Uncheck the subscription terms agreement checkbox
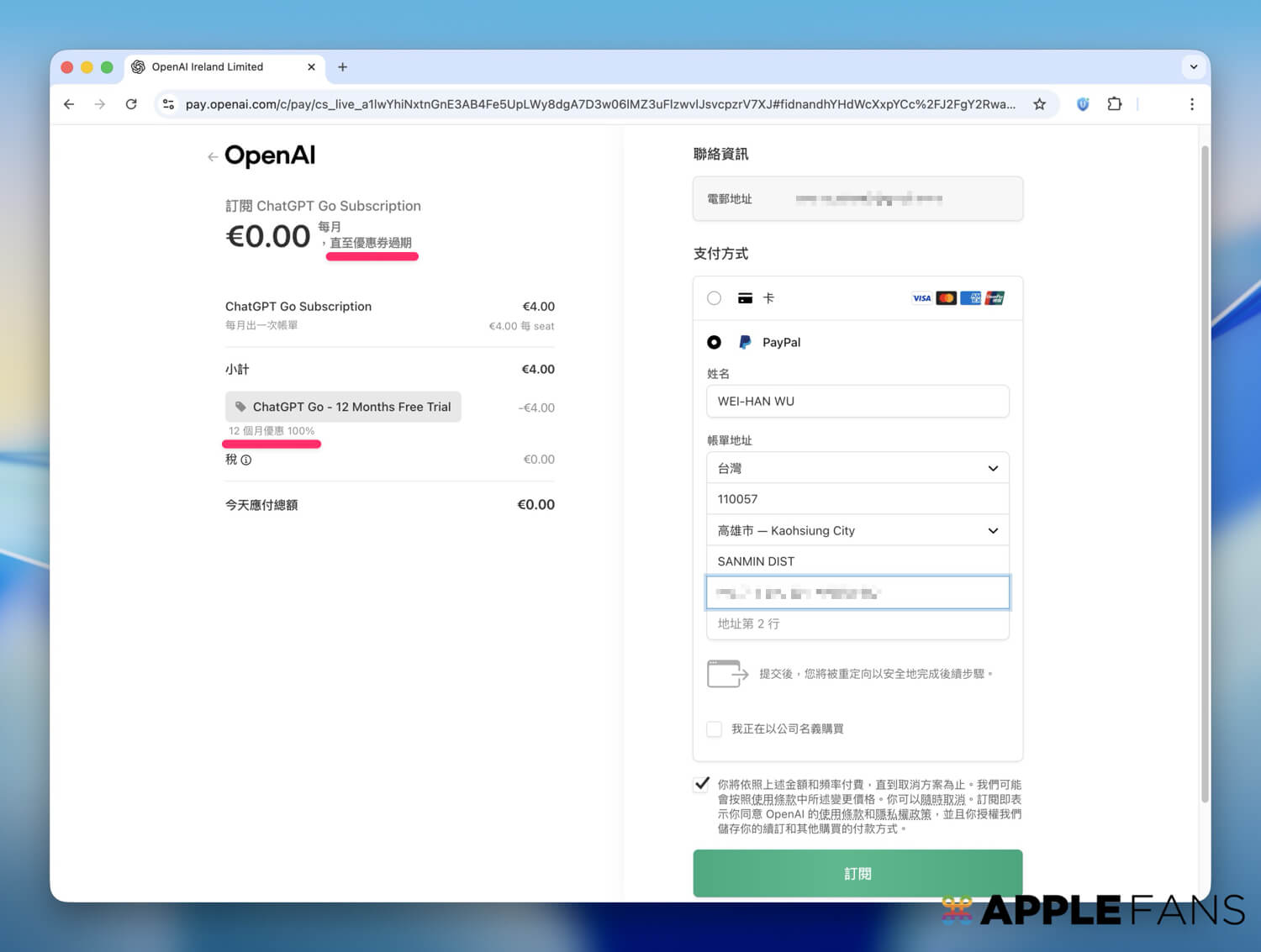The image size is (1261, 952). pos(701,785)
